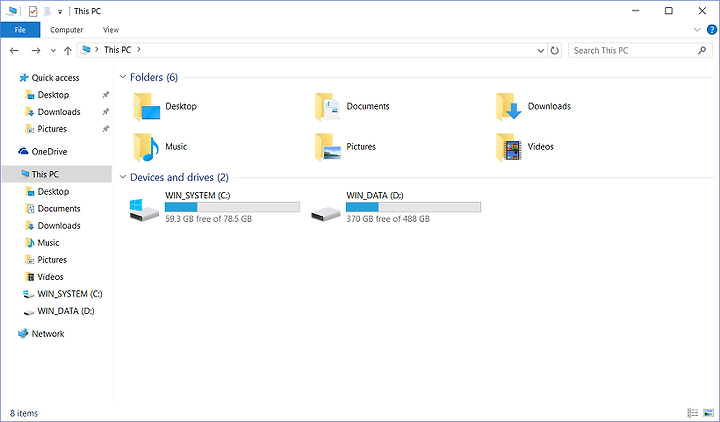Open the View ribbon tab
Viewport: 720px width, 422px height.
point(111,30)
